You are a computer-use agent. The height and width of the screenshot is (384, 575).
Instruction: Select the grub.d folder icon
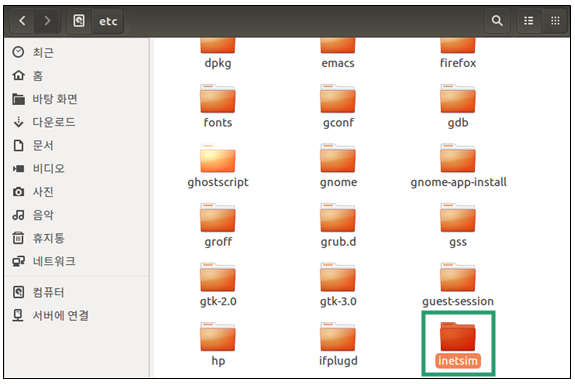pyautogui.click(x=338, y=218)
